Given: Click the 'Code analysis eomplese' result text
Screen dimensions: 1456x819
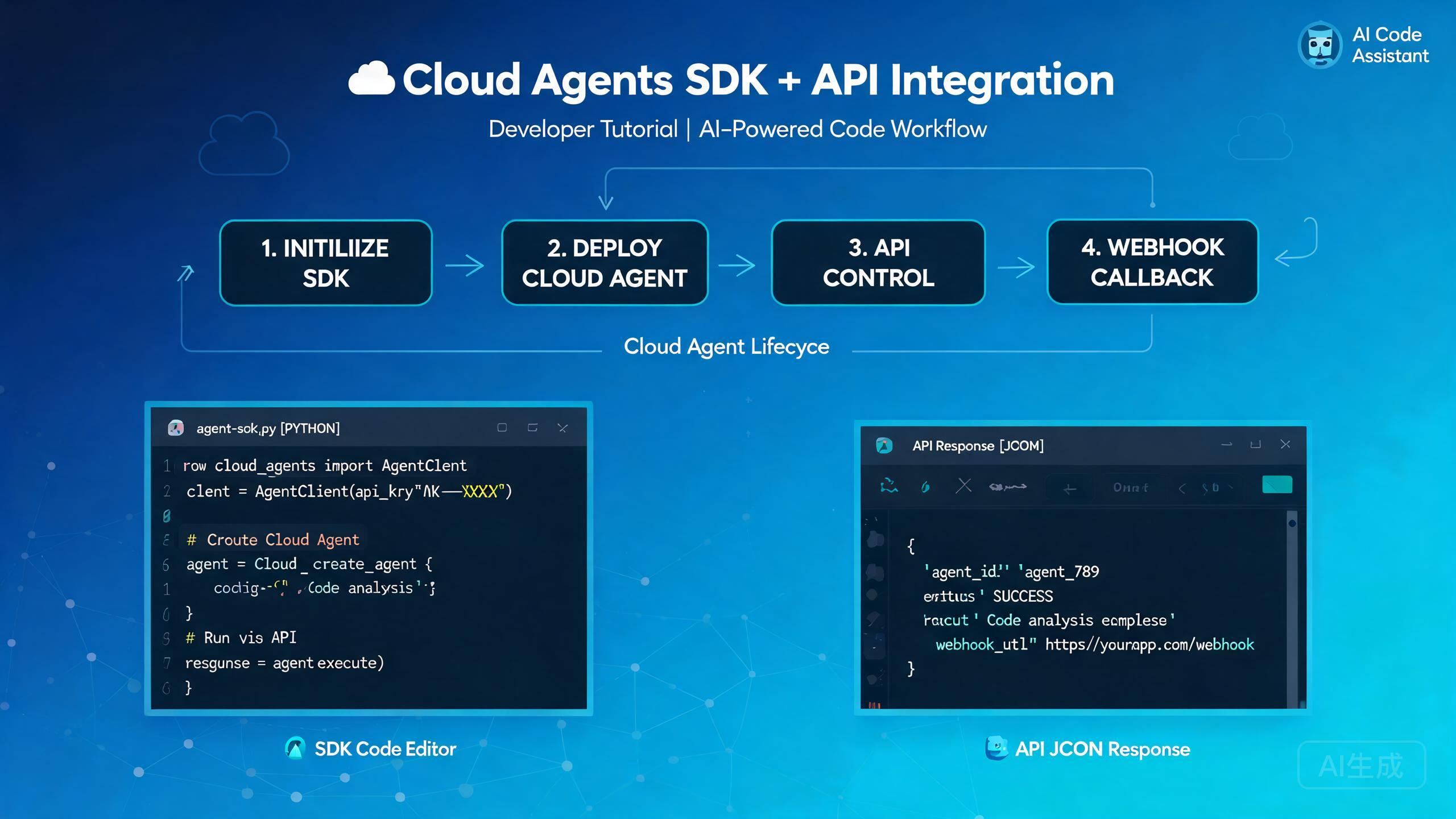Looking at the screenshot, I should pos(1081,620).
